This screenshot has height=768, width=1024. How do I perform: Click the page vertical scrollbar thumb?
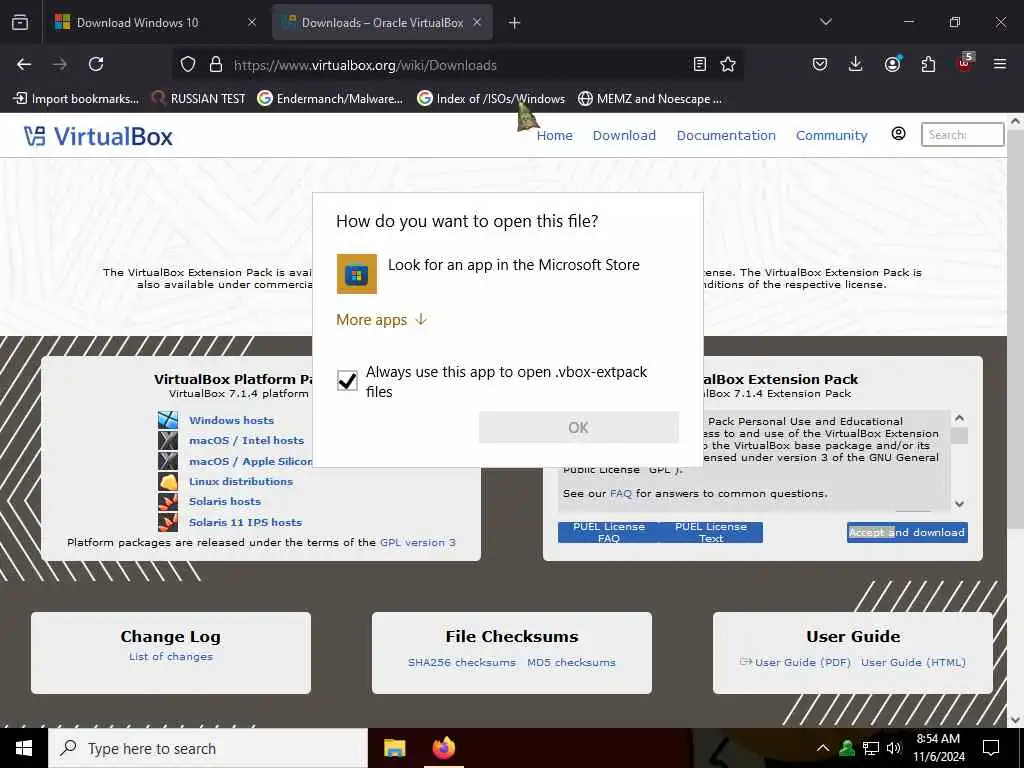coord(1015,330)
